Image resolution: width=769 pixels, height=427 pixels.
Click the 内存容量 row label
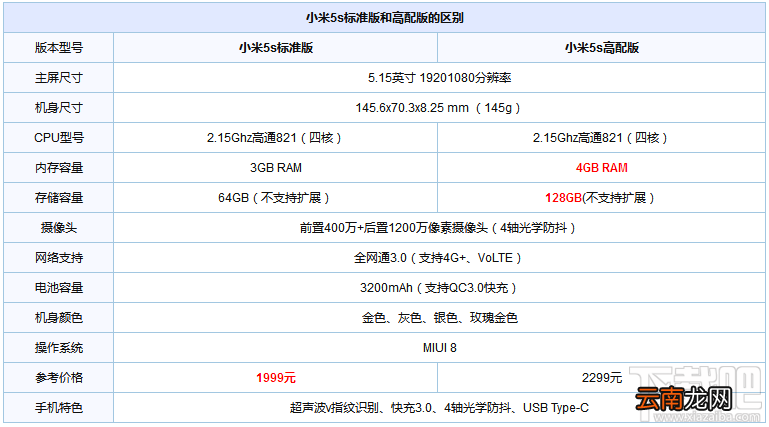click(59, 168)
